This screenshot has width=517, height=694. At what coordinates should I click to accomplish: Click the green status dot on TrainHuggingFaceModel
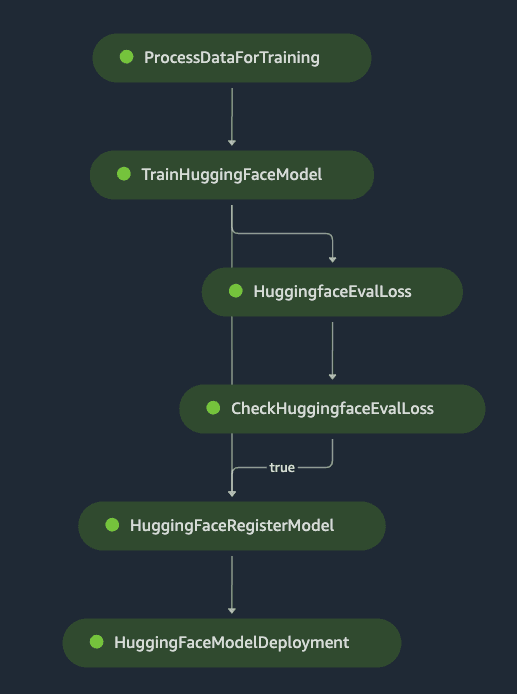click(124, 174)
